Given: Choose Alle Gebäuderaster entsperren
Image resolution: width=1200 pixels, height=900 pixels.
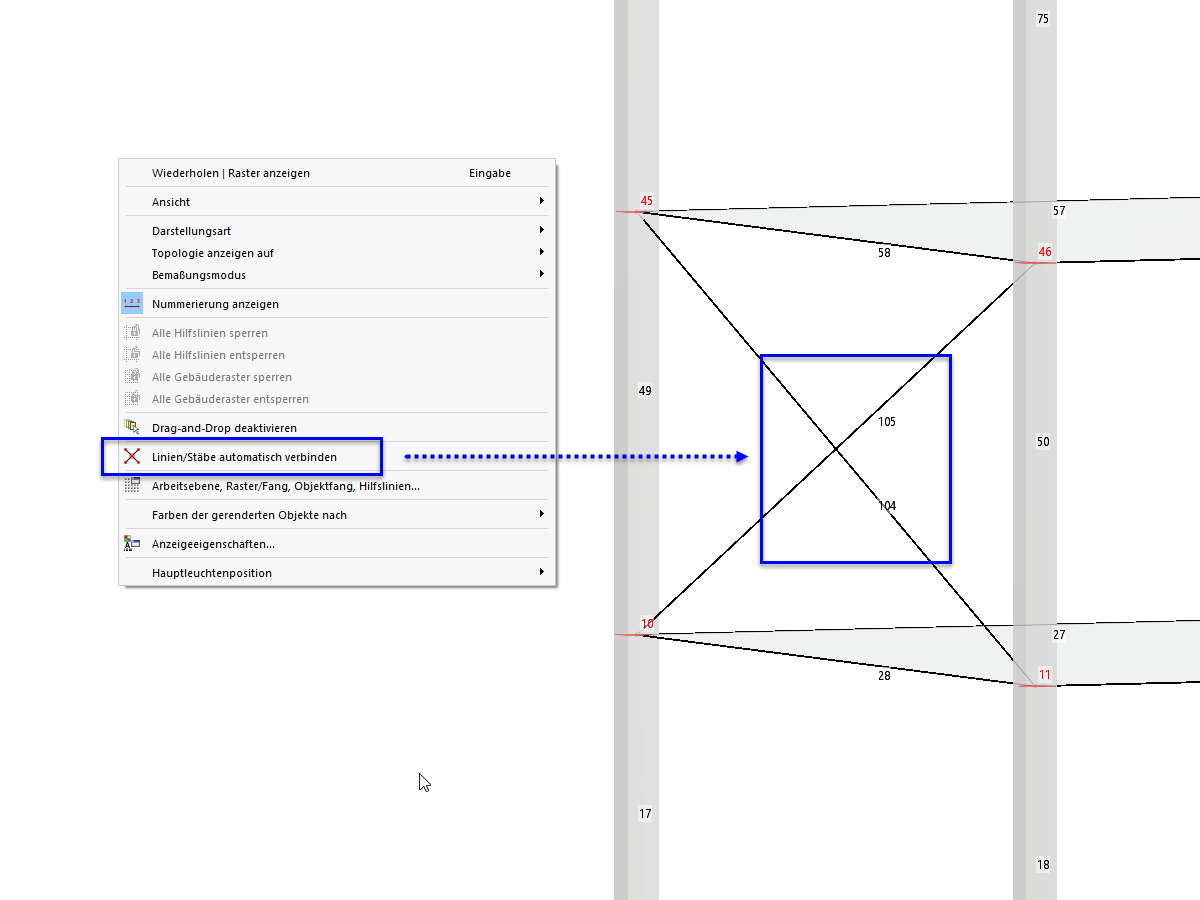Looking at the screenshot, I should [337, 399].
